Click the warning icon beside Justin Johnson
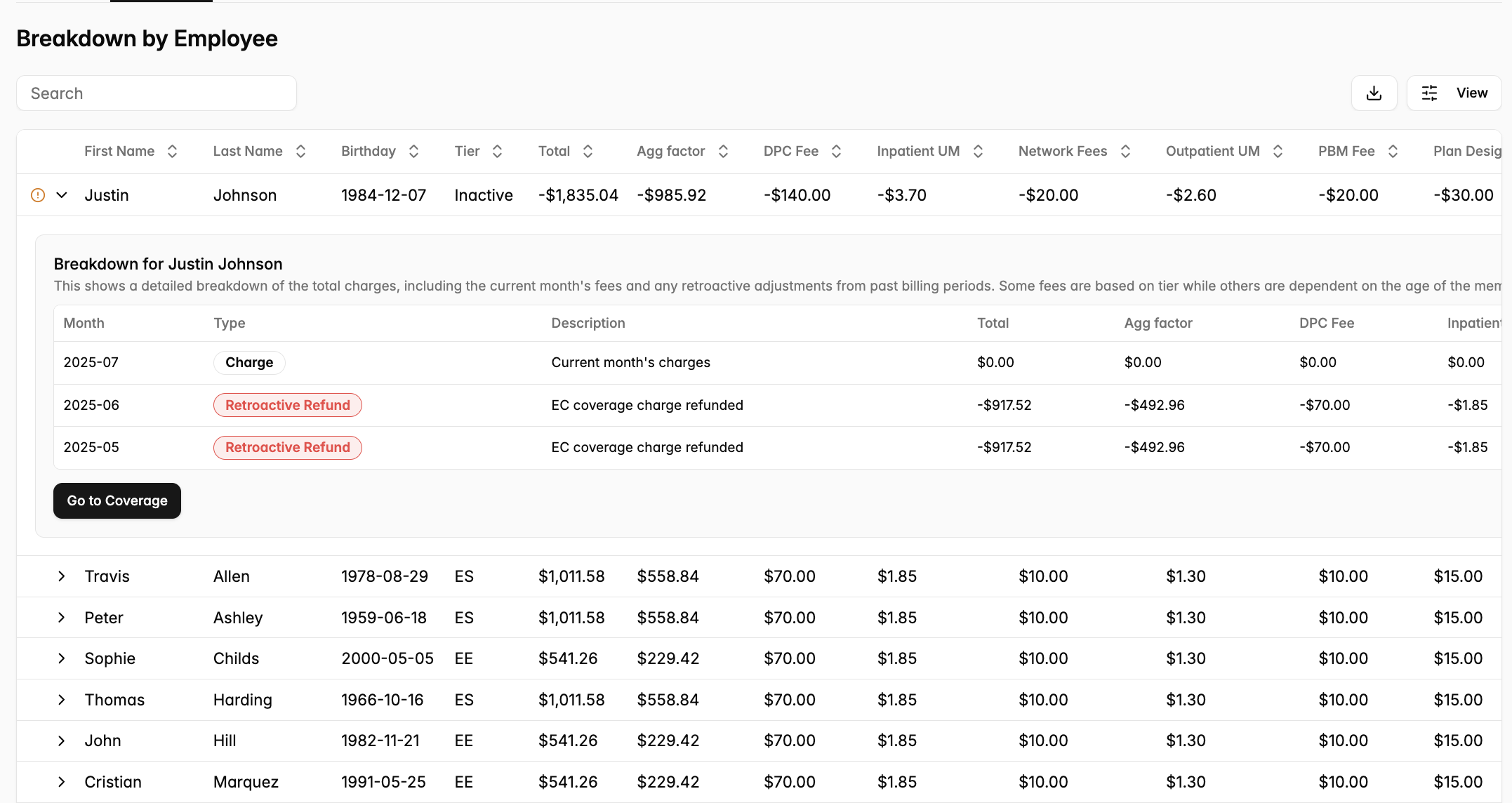Viewport: 1512px width, 803px height. [38, 195]
